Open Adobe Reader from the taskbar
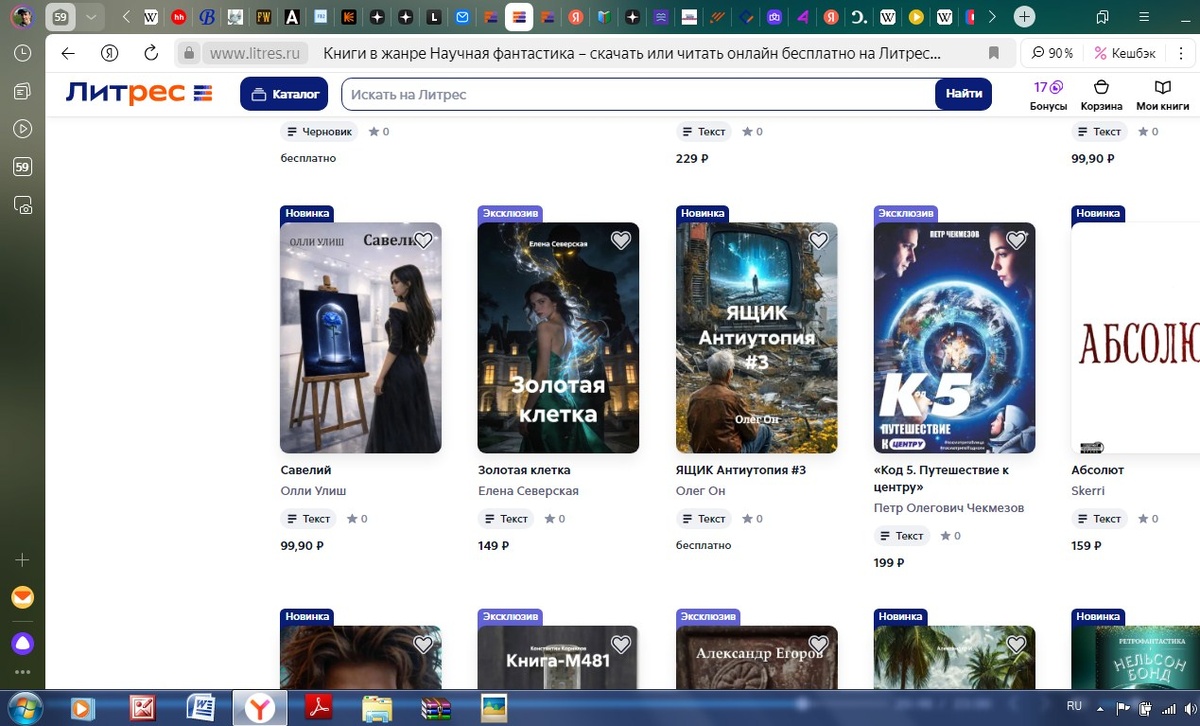The width and height of the screenshot is (1200, 726). tap(318, 708)
